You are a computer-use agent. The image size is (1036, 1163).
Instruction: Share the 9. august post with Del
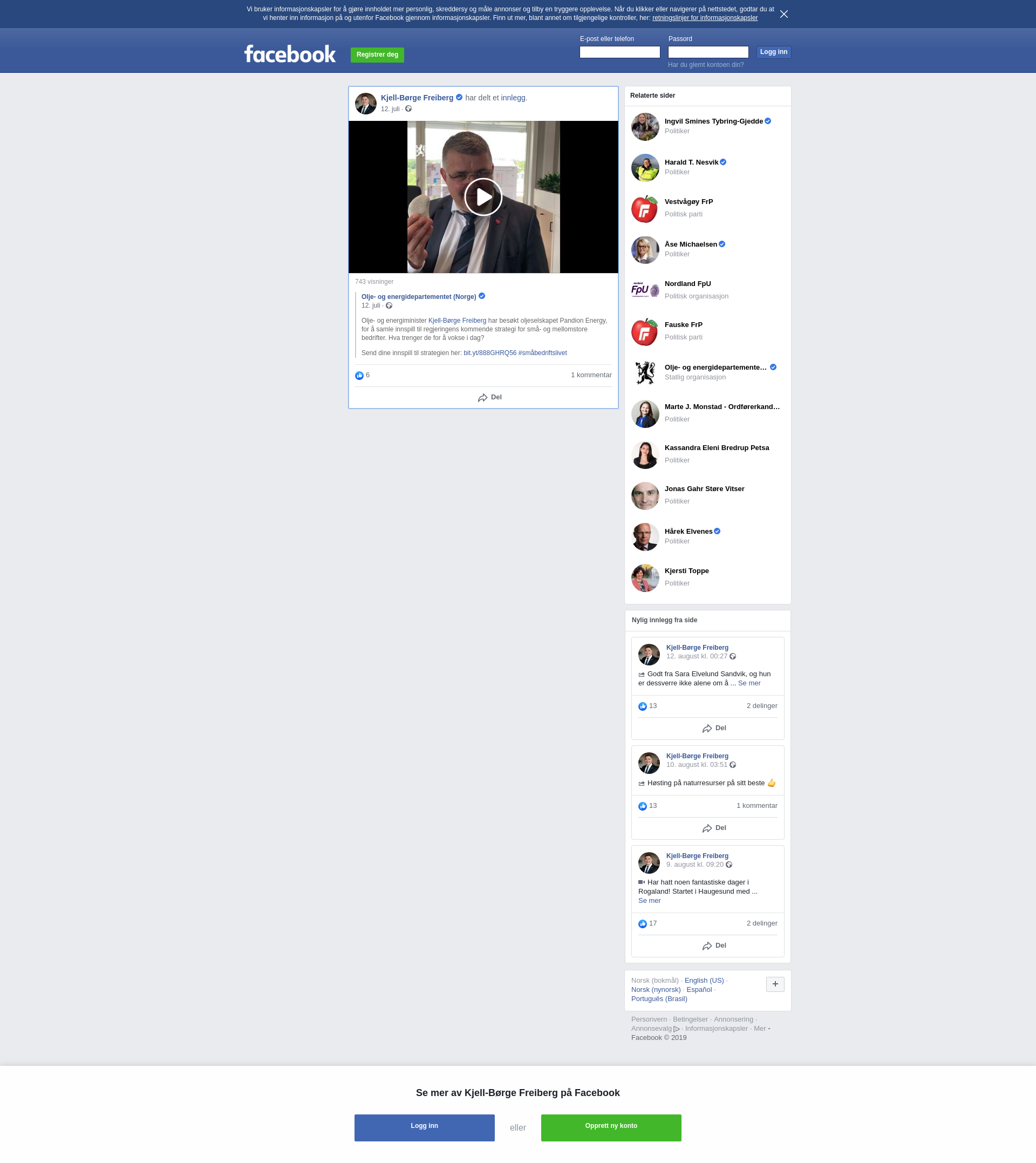coord(714,946)
